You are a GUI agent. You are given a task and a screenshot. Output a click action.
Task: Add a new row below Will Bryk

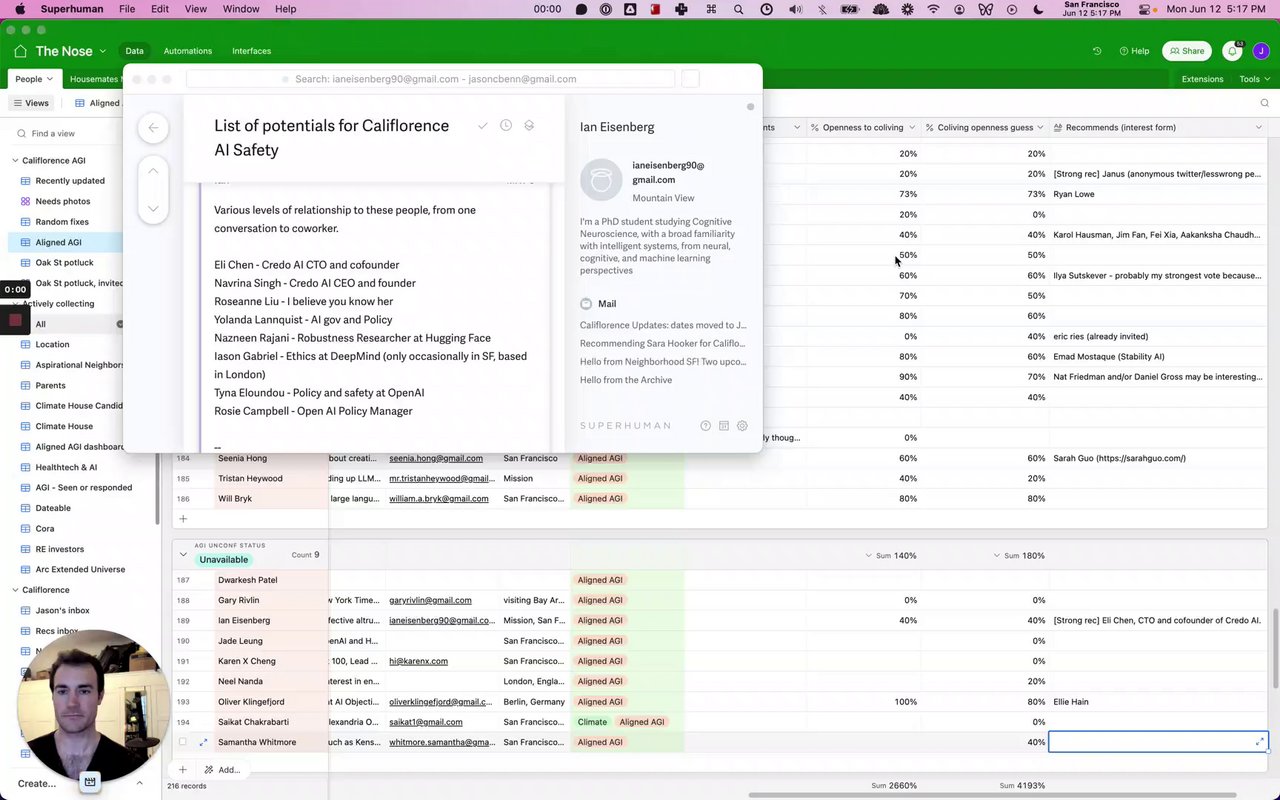[183, 519]
